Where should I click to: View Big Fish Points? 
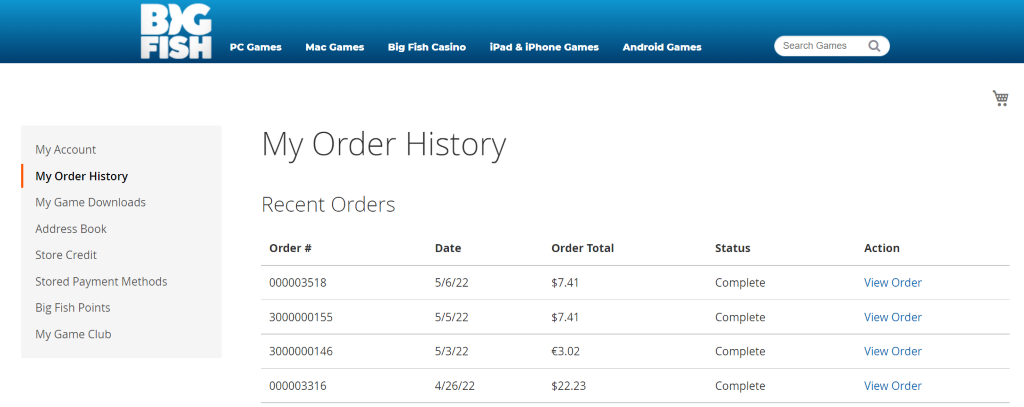point(73,308)
